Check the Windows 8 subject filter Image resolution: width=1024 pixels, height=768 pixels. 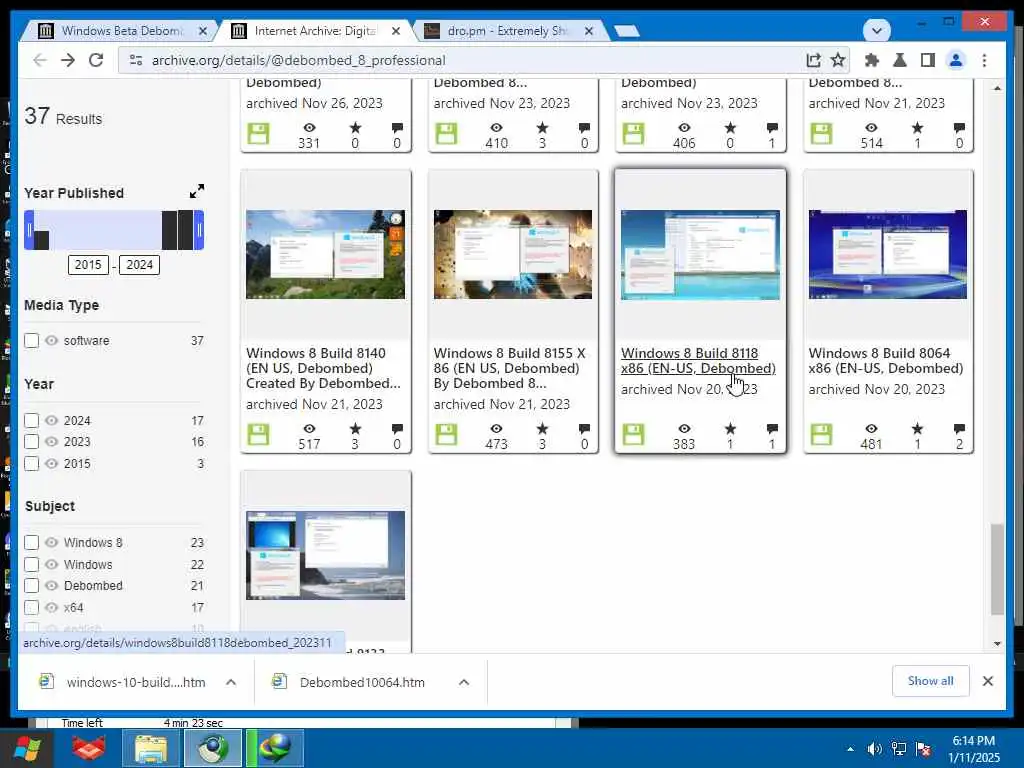point(31,542)
